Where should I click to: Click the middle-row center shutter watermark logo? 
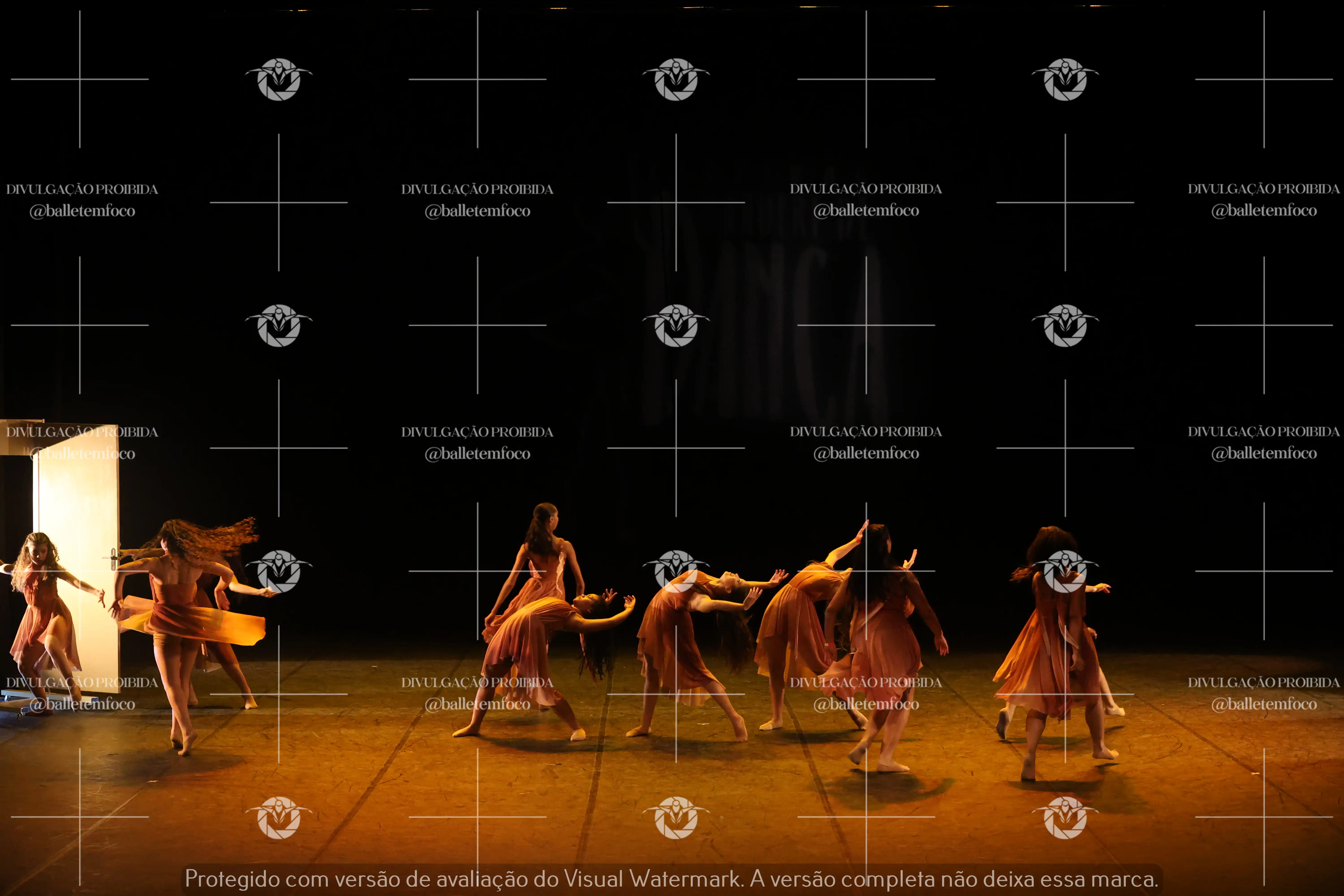pos(676,325)
